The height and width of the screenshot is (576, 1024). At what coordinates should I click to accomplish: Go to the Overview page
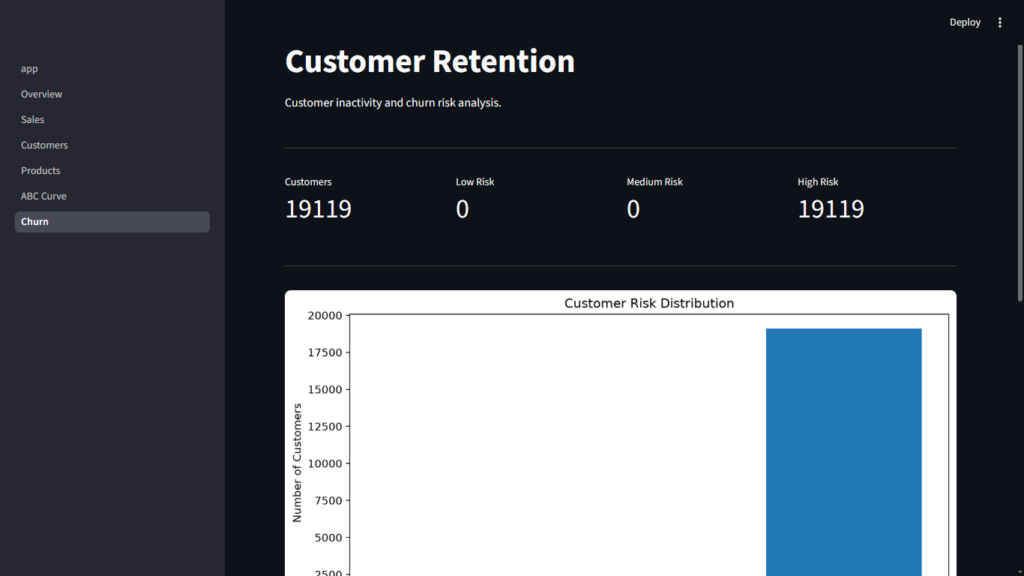point(112,94)
